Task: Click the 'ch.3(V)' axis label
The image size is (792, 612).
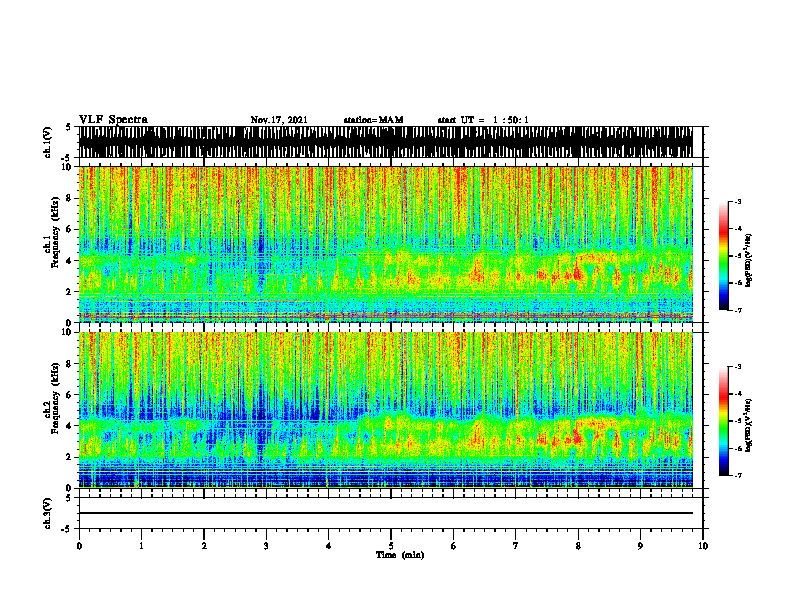Action: tap(47, 513)
